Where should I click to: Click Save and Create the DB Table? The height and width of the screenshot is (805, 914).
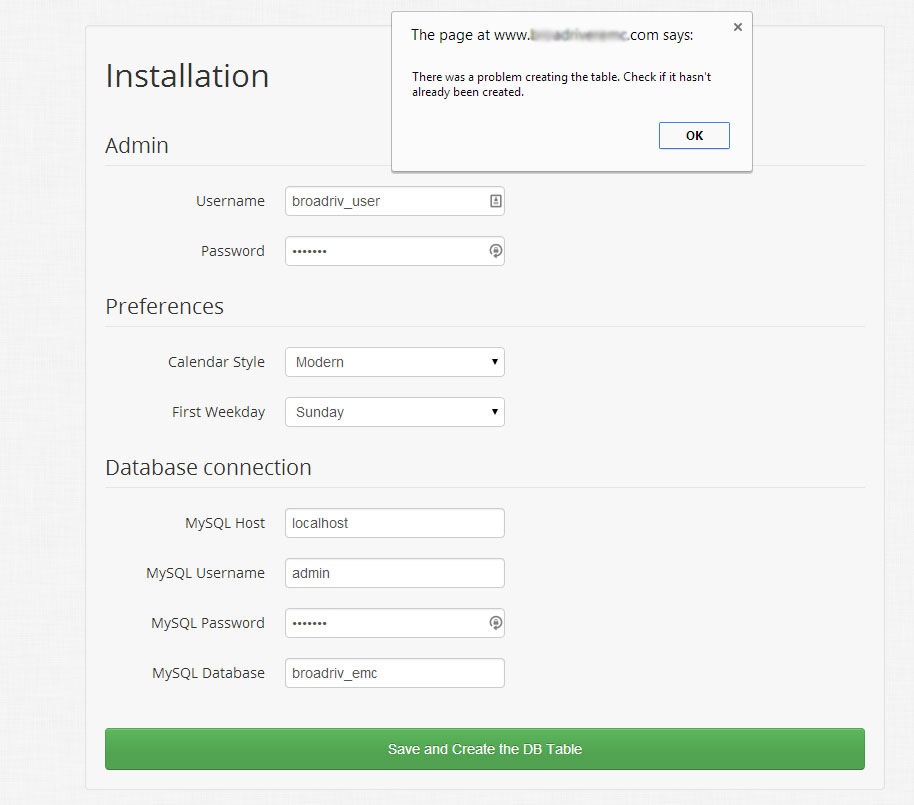(484, 748)
